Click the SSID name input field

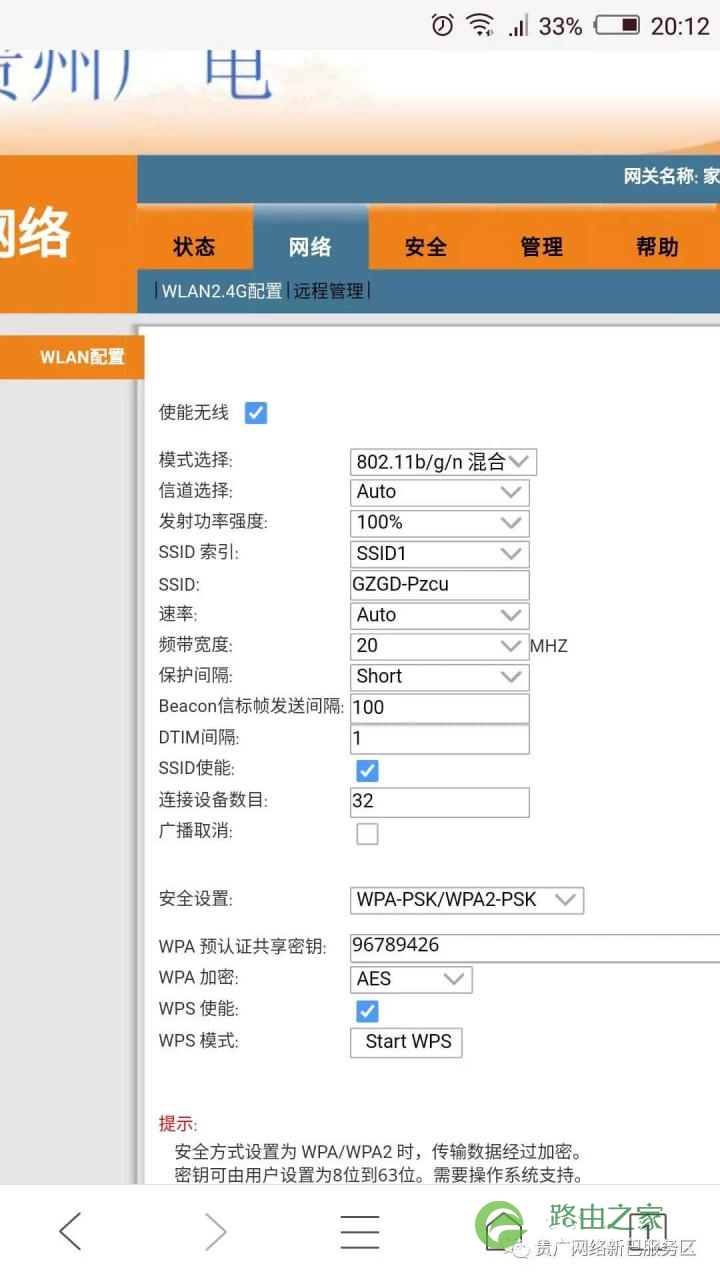tap(439, 585)
